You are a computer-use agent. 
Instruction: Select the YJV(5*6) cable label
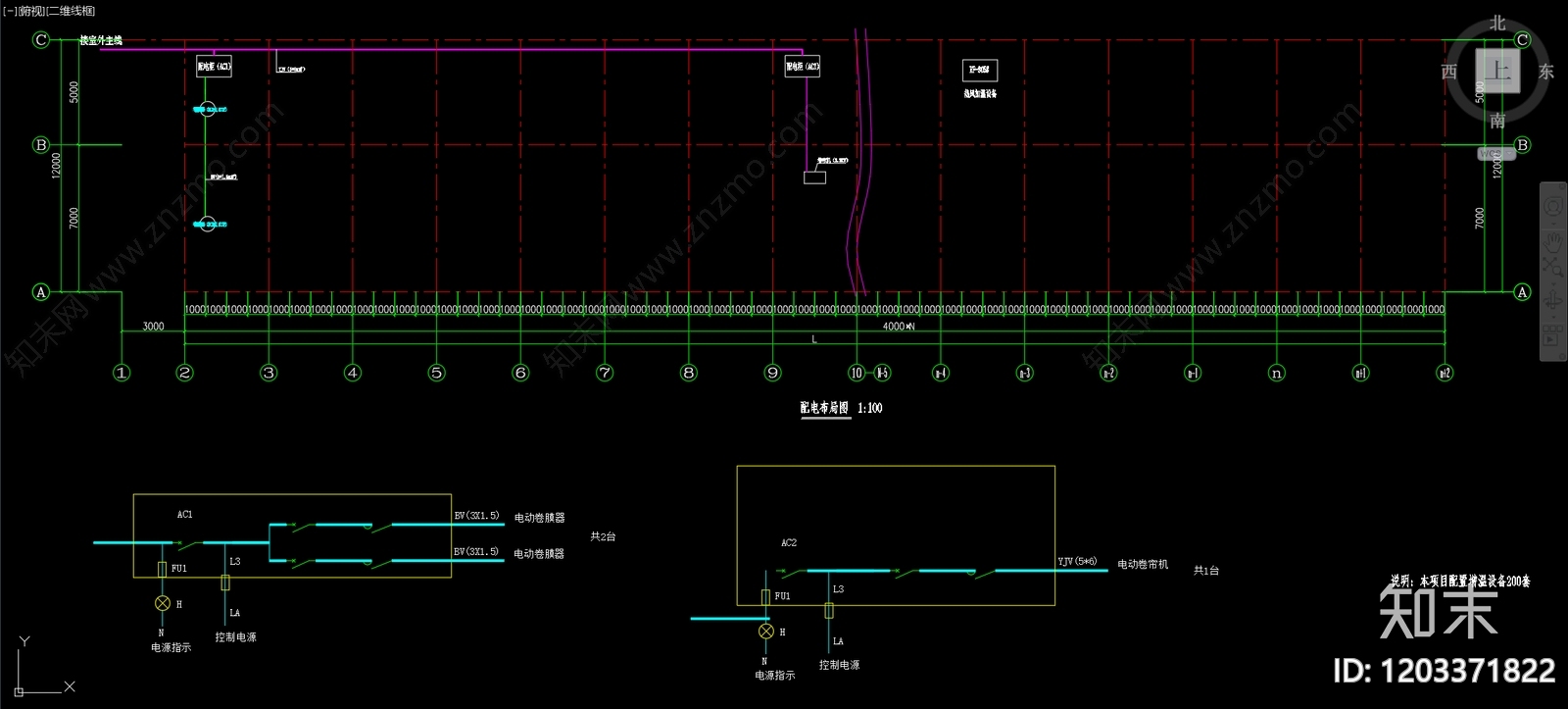coord(1077,562)
